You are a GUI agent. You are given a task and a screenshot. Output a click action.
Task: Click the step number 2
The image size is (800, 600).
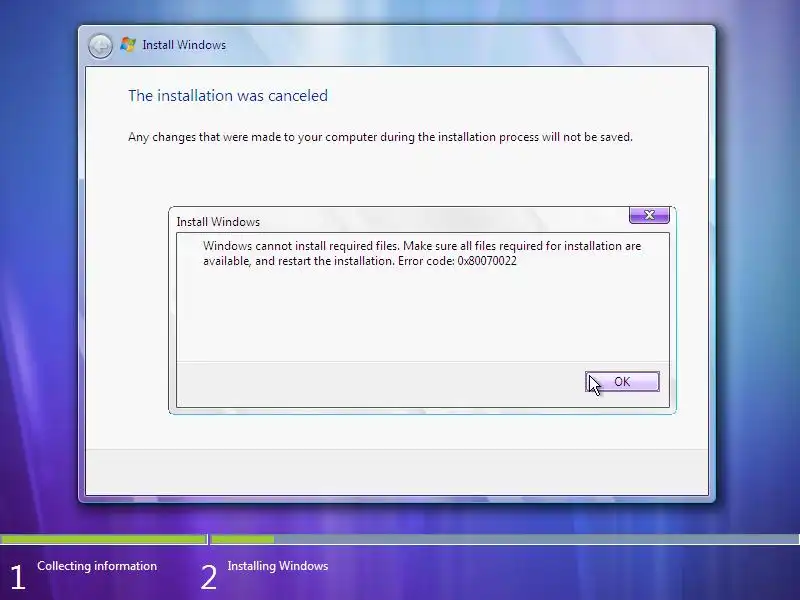tap(209, 577)
